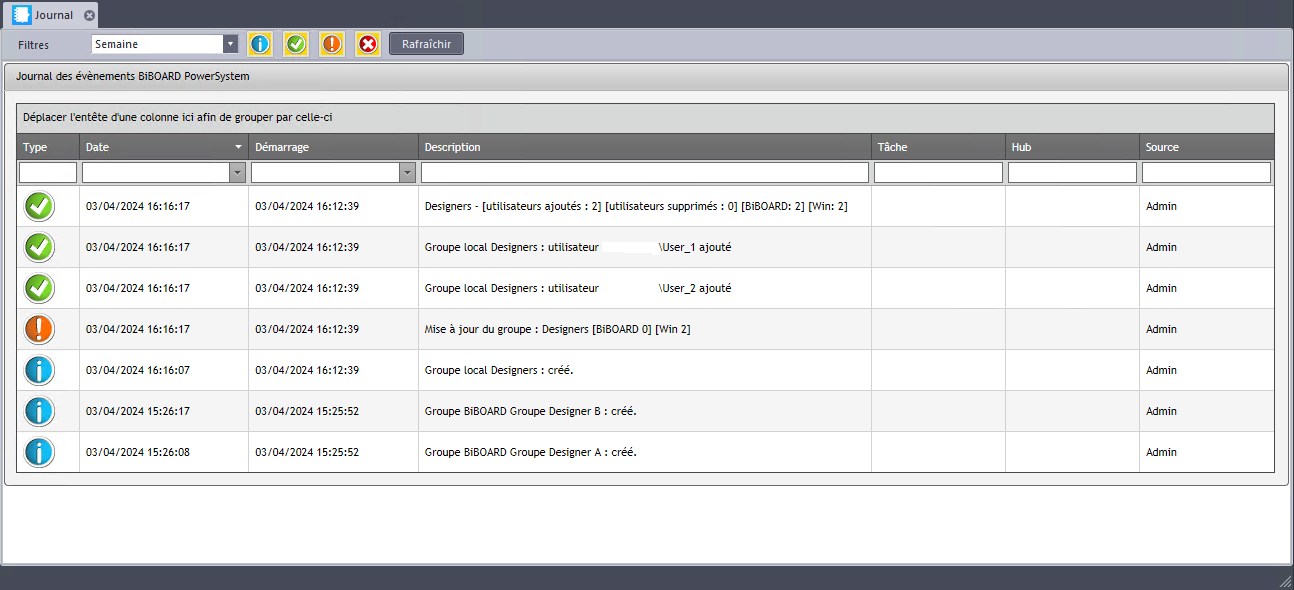Sort by the Date column header
The height and width of the screenshot is (590, 1294).
(x=164, y=147)
